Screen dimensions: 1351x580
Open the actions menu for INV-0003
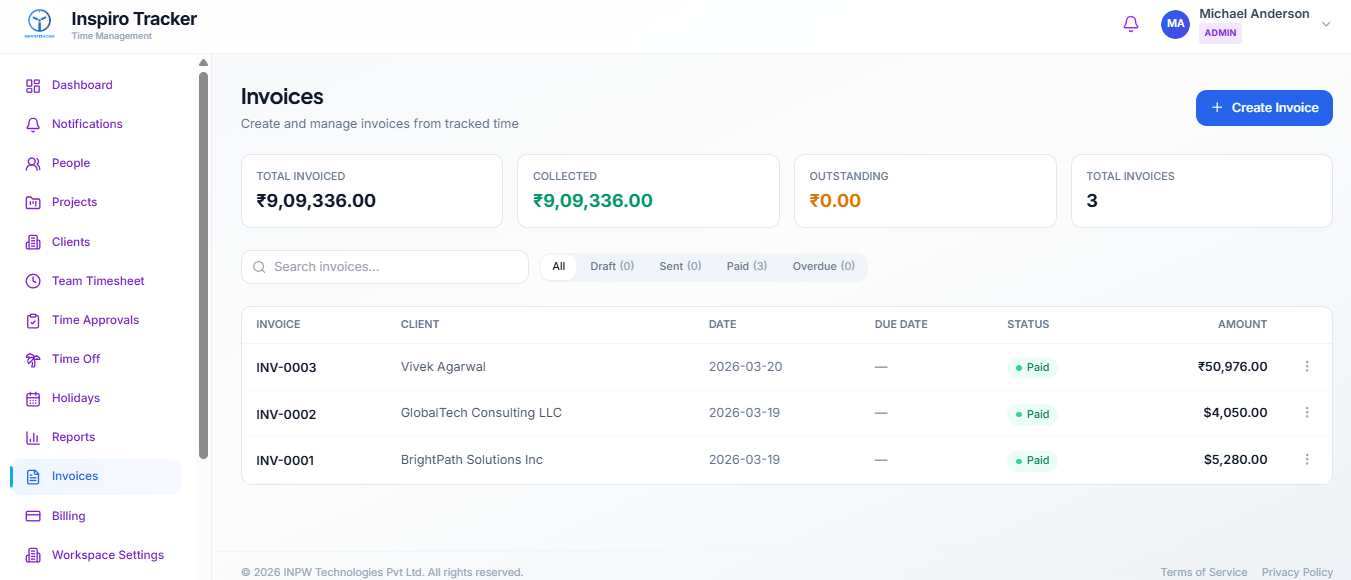pos(1307,366)
